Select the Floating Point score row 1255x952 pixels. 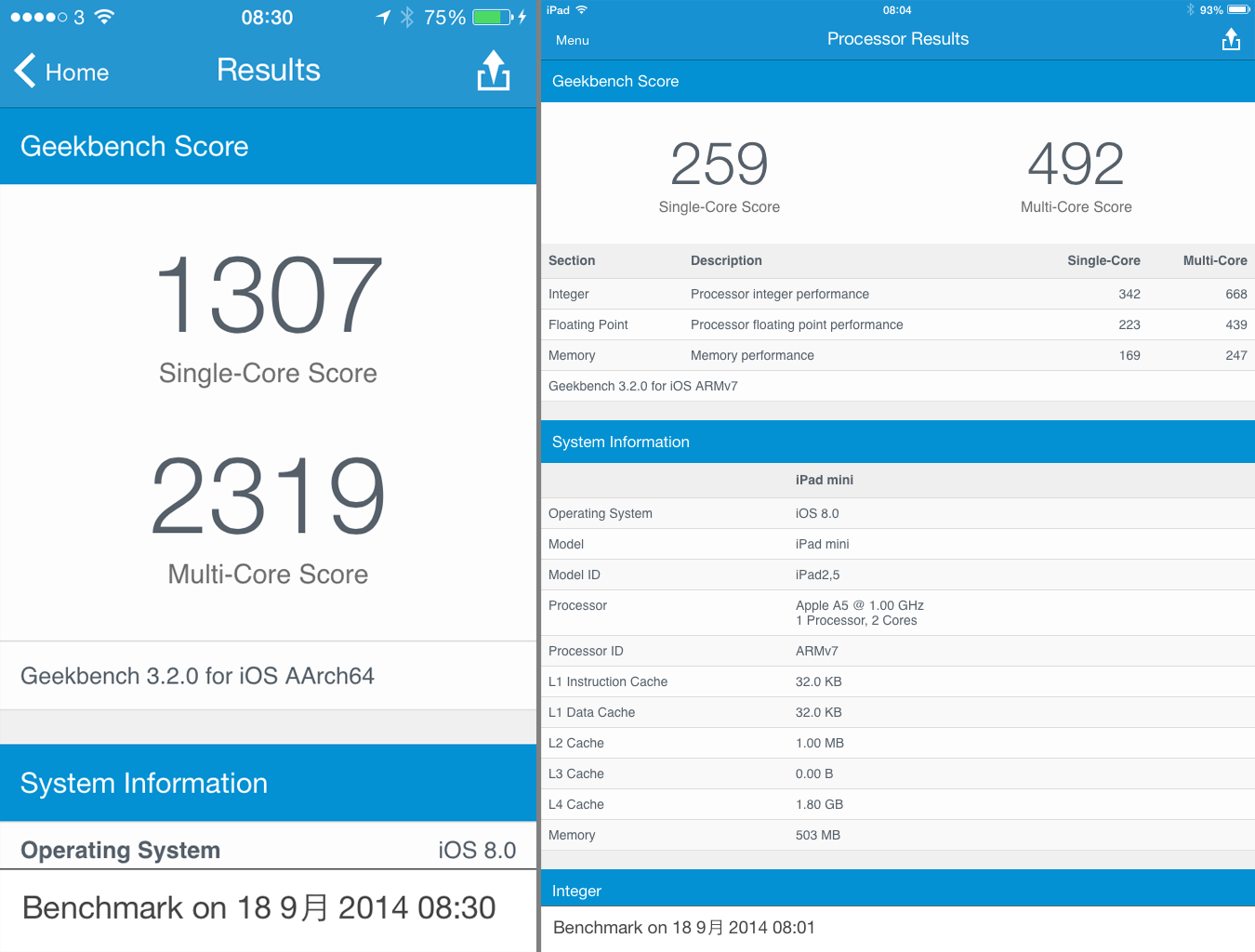tap(897, 324)
